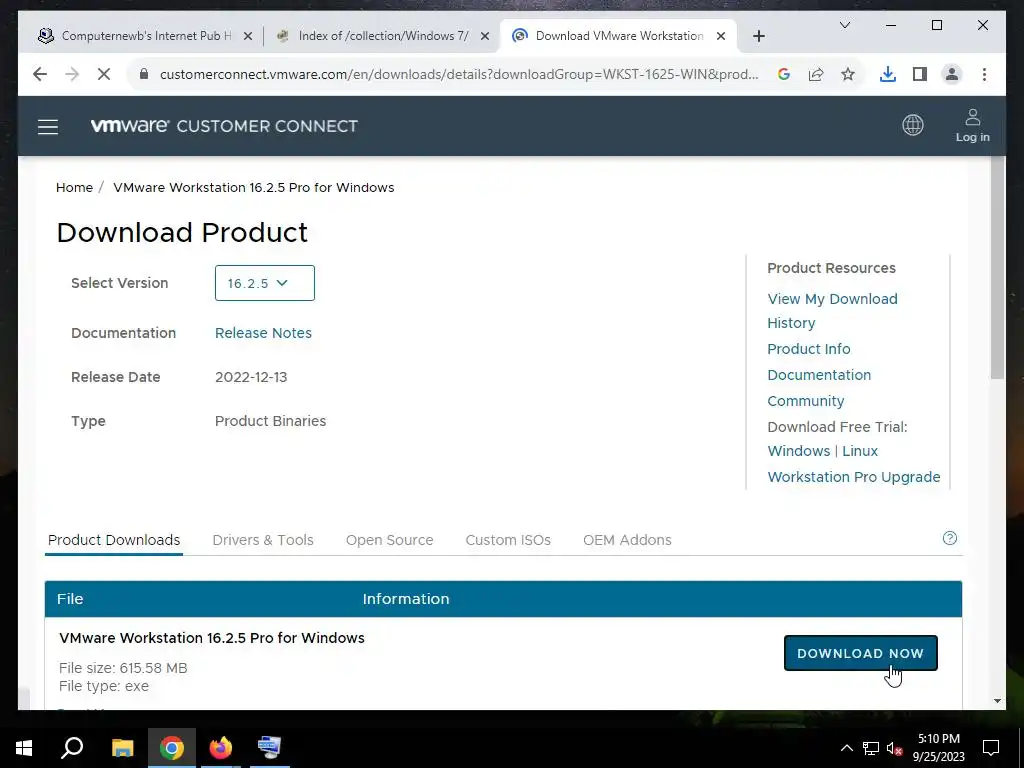The width and height of the screenshot is (1024, 768).
Task: Open Firefox from the taskbar
Action: pyautogui.click(x=221, y=748)
